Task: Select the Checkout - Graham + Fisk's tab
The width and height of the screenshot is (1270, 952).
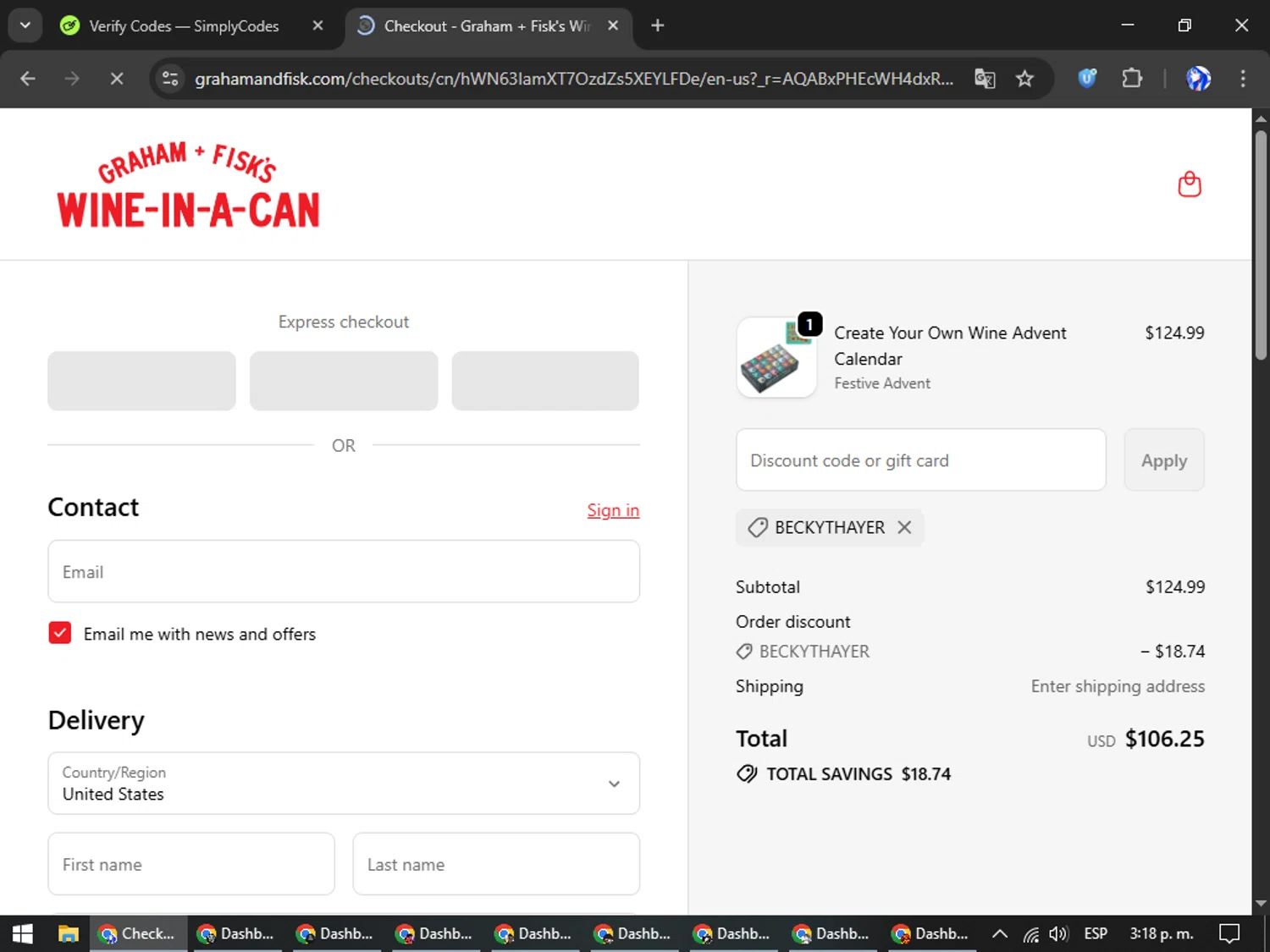Action: [x=489, y=26]
